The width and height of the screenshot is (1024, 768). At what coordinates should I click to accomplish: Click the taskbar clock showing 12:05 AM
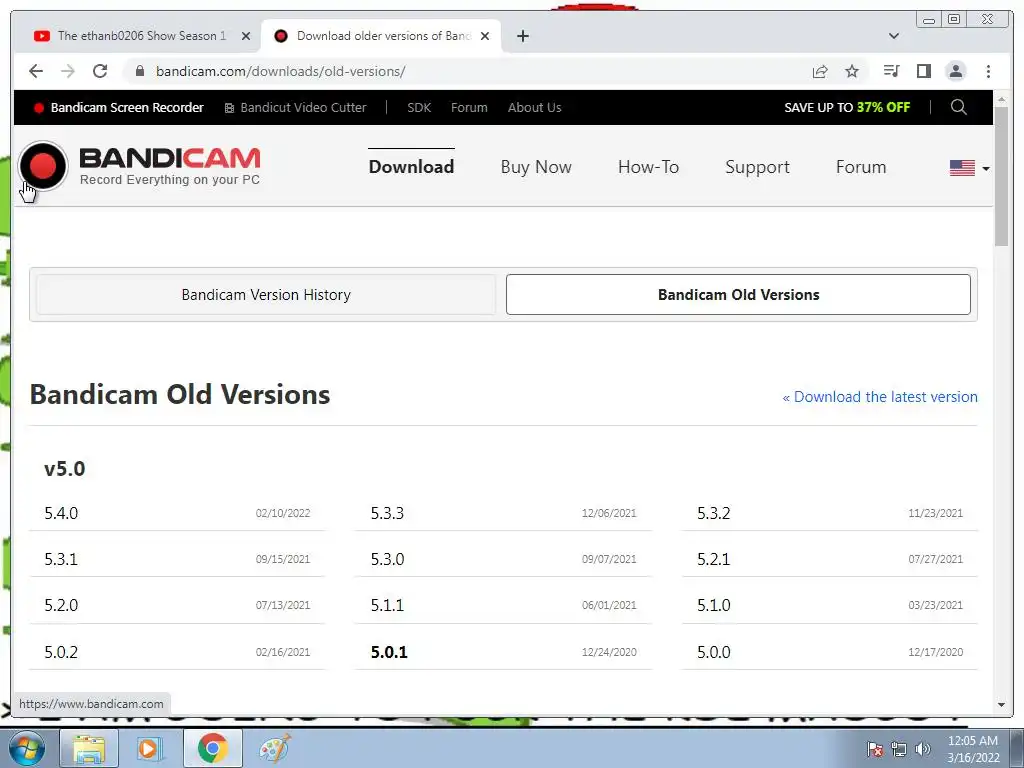coord(973,748)
